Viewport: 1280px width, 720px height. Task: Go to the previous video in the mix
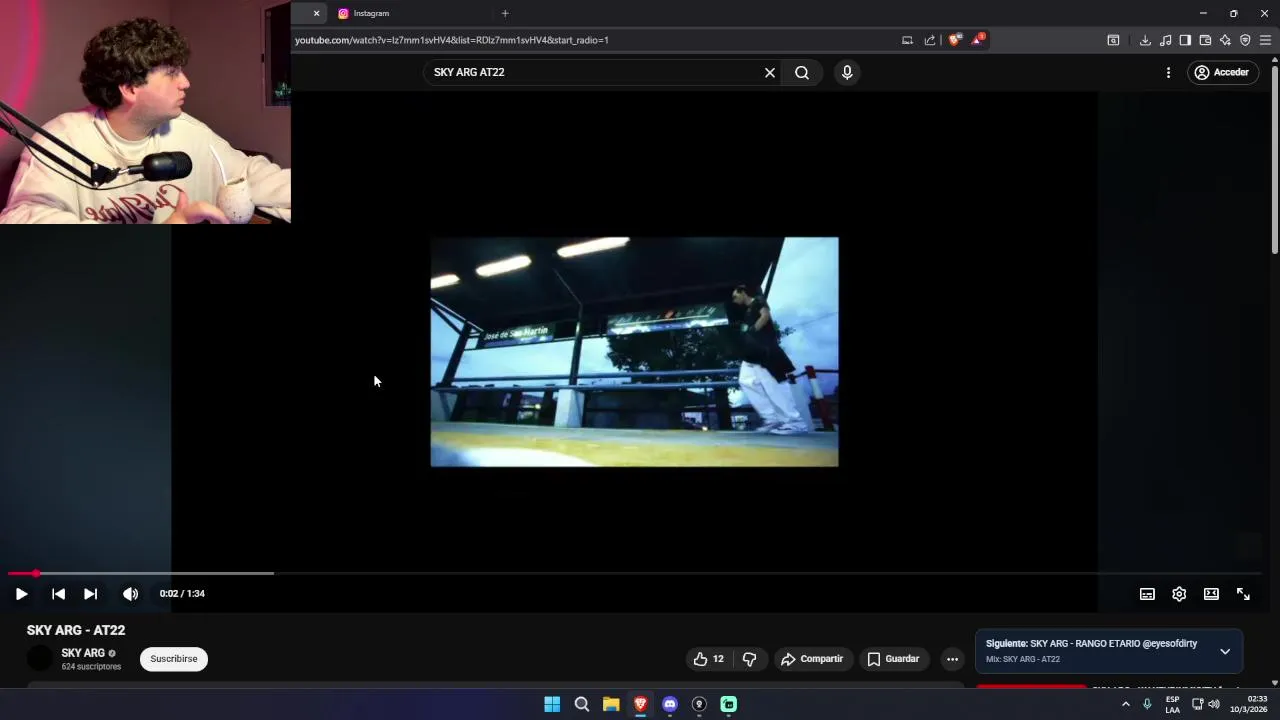58,594
